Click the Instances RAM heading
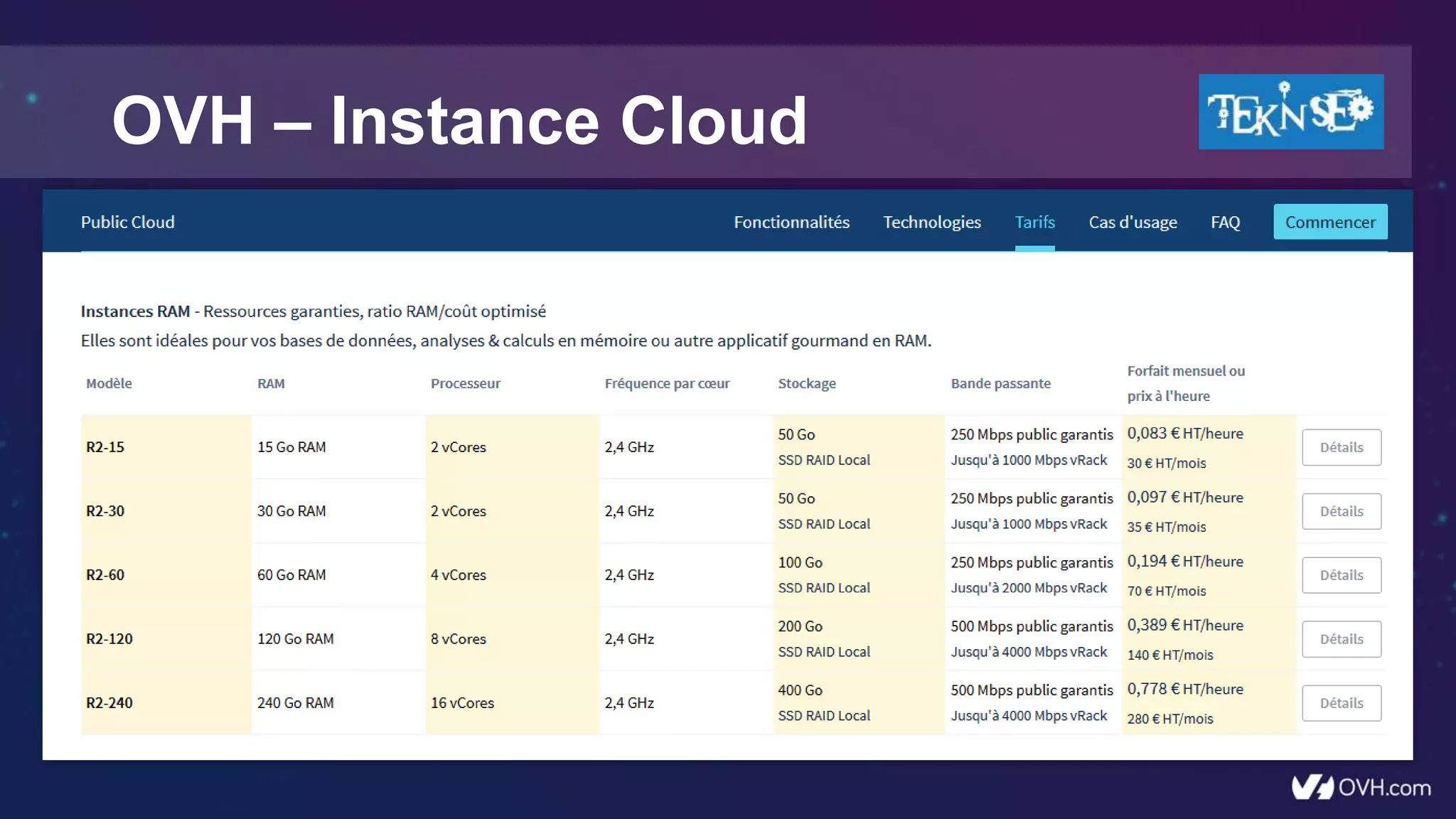The width and height of the screenshot is (1456, 819). 135,311
